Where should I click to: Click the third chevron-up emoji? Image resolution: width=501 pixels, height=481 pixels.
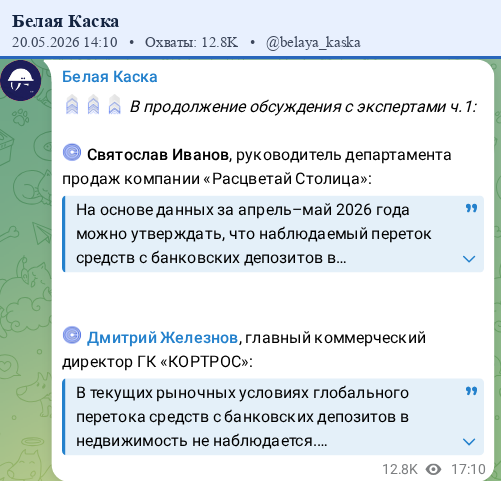pyautogui.click(x=115, y=105)
